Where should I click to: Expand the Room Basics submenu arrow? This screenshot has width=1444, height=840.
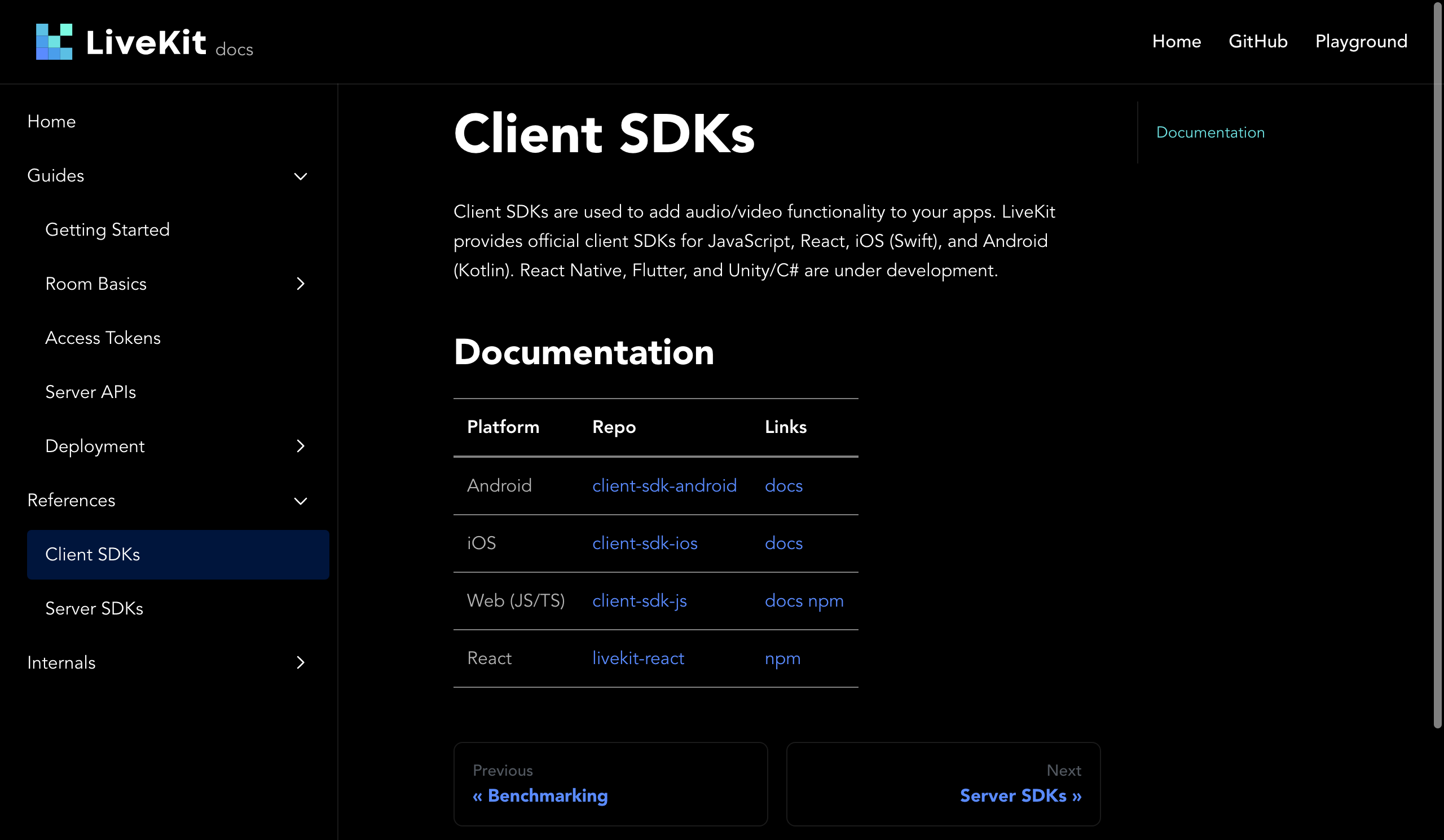tap(300, 284)
